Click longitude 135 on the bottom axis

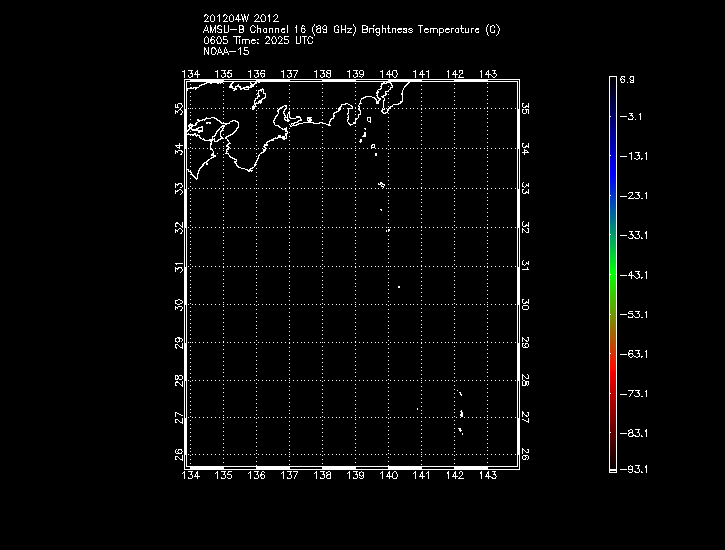[224, 476]
